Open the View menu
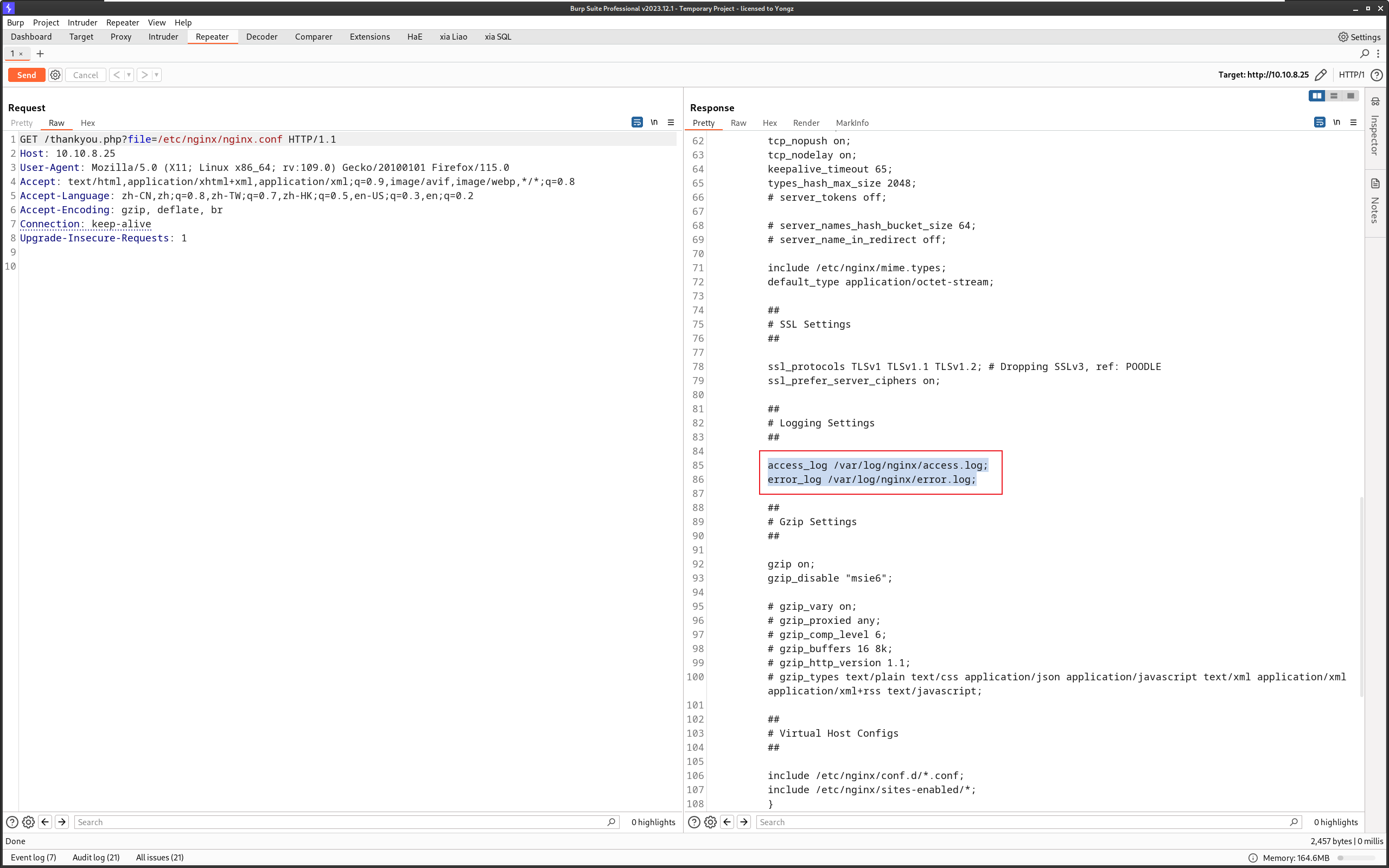 click(x=157, y=23)
